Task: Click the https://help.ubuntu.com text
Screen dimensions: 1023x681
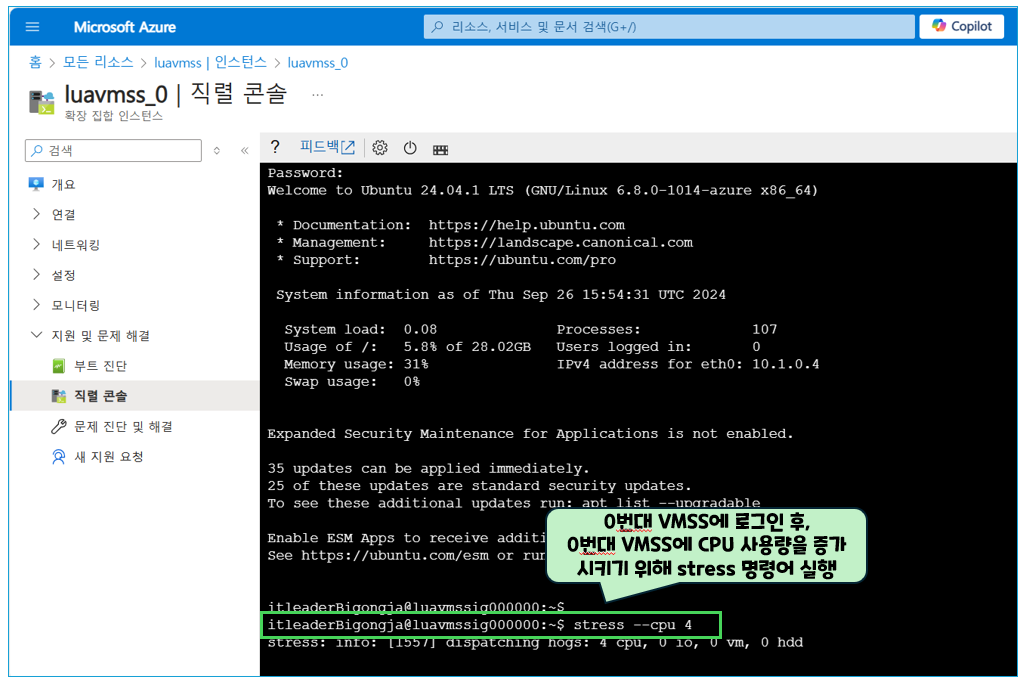Action: pyautogui.click(x=527, y=225)
